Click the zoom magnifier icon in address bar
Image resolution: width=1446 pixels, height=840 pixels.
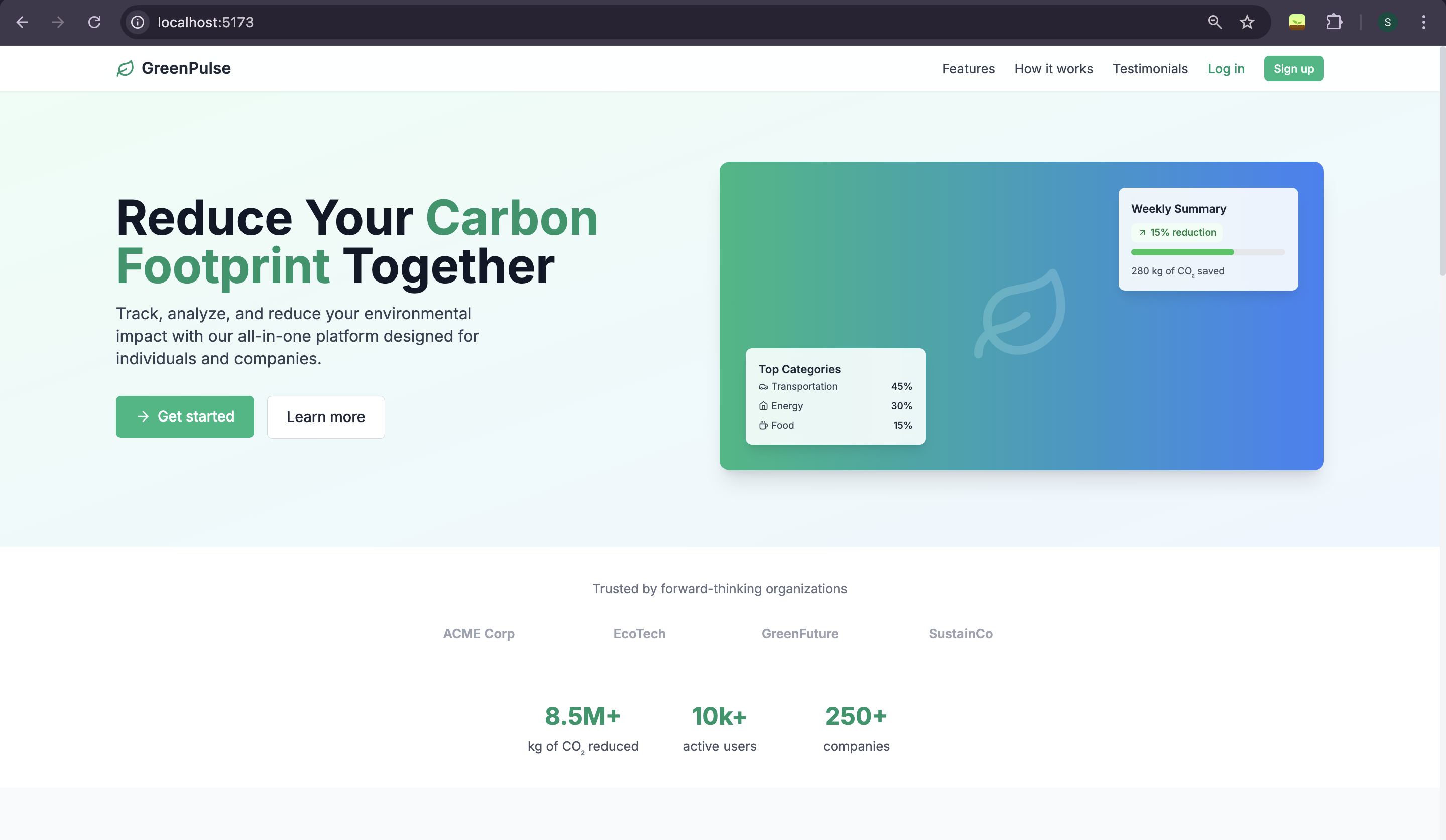pos(1214,22)
